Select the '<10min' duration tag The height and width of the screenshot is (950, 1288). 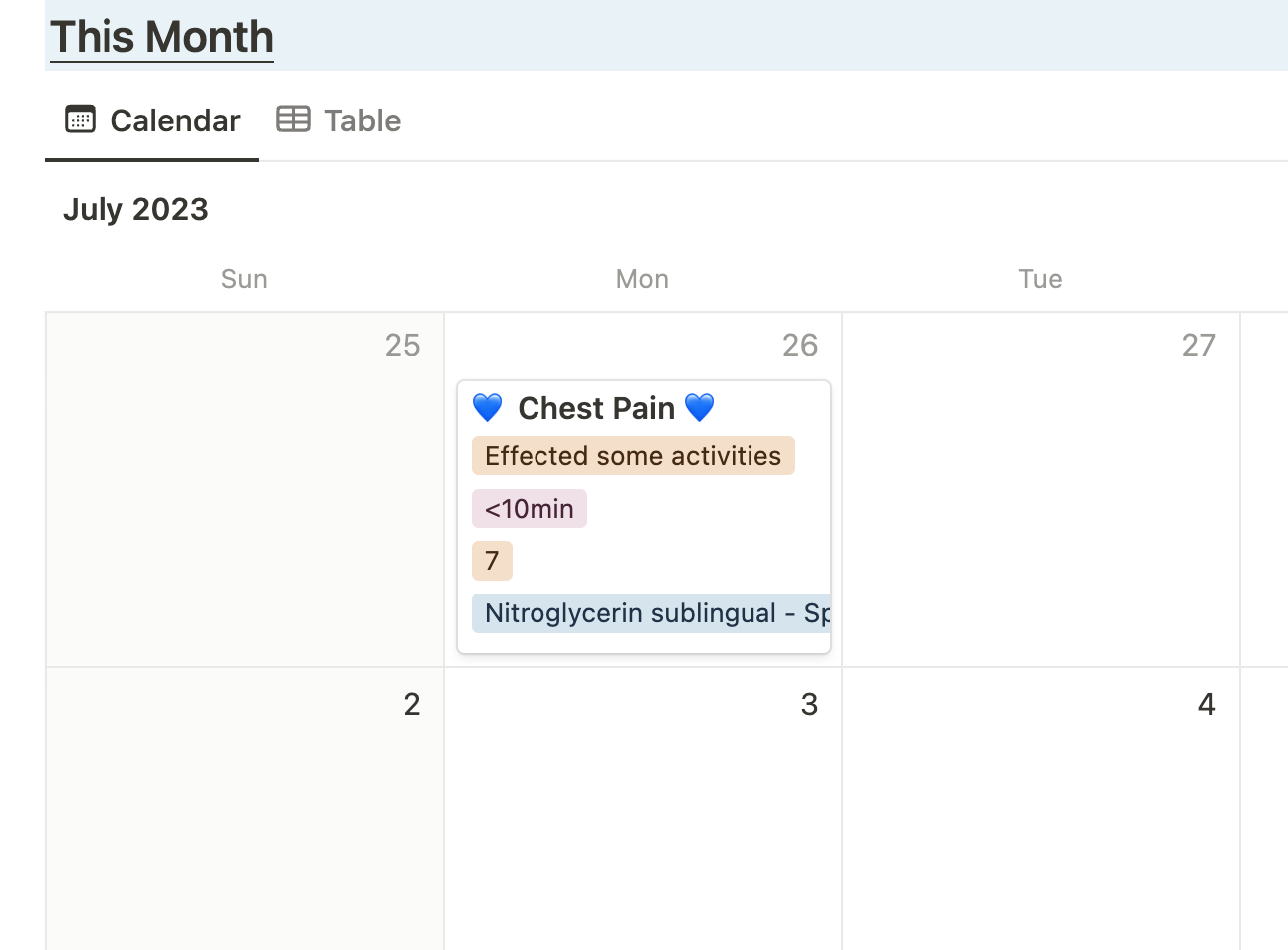pos(529,508)
